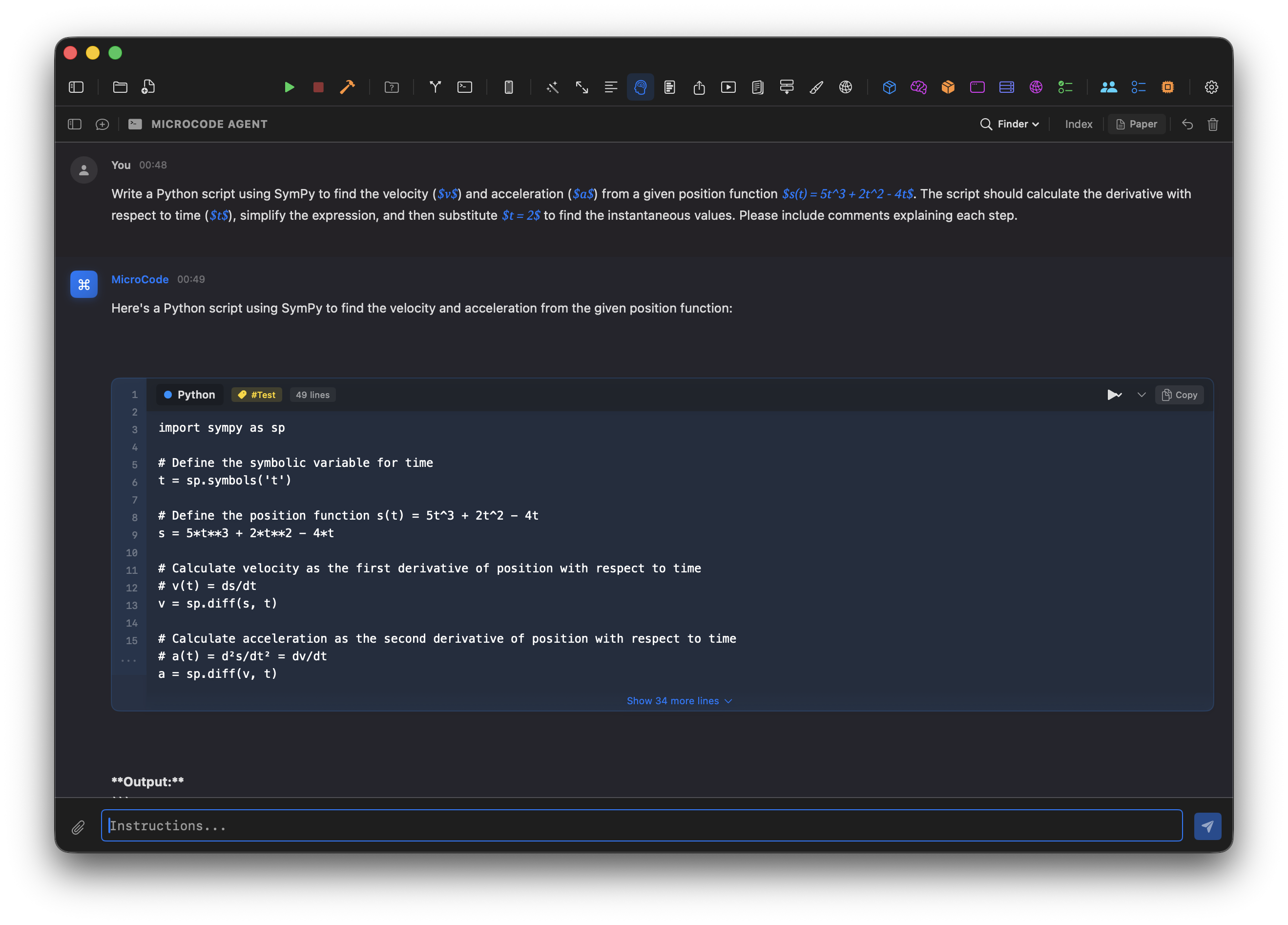Click the user avatar icon
This screenshot has height=925, width=1288.
84,170
